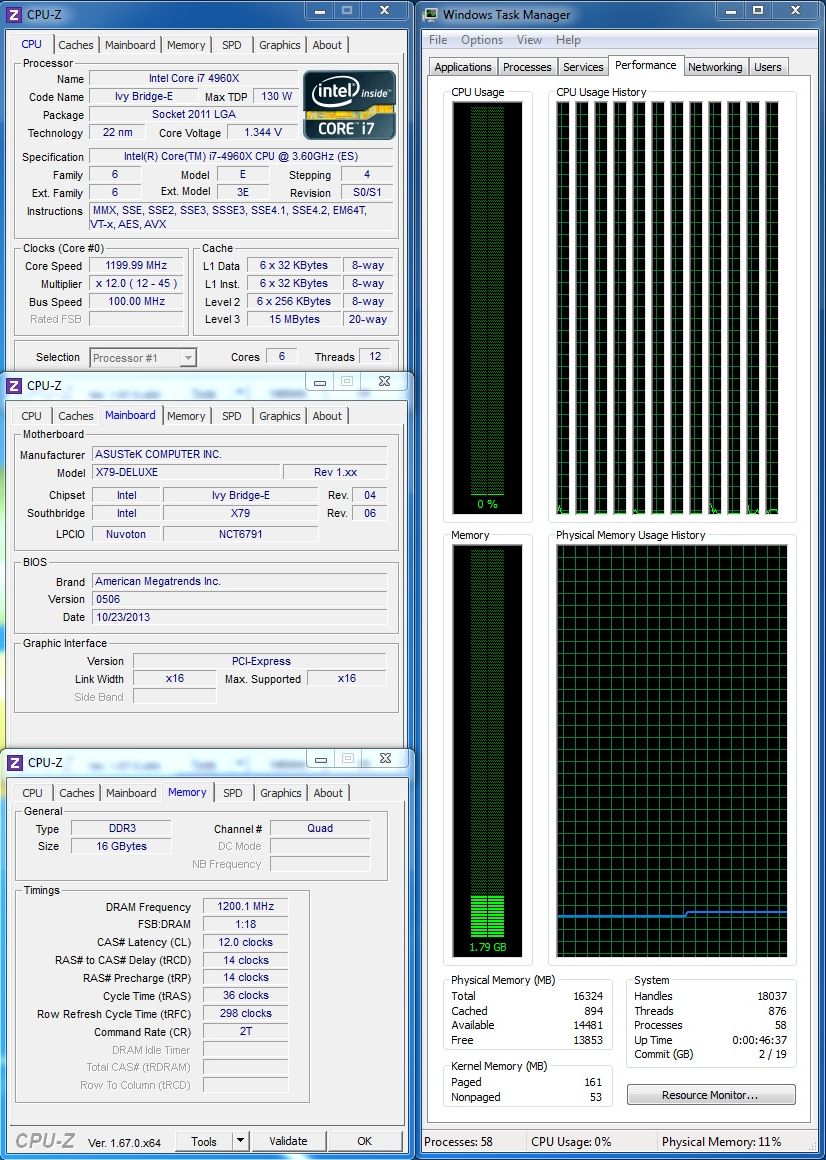Switch to the Processes tab in Task Manager
This screenshot has width=826, height=1160.
pyautogui.click(x=527, y=67)
